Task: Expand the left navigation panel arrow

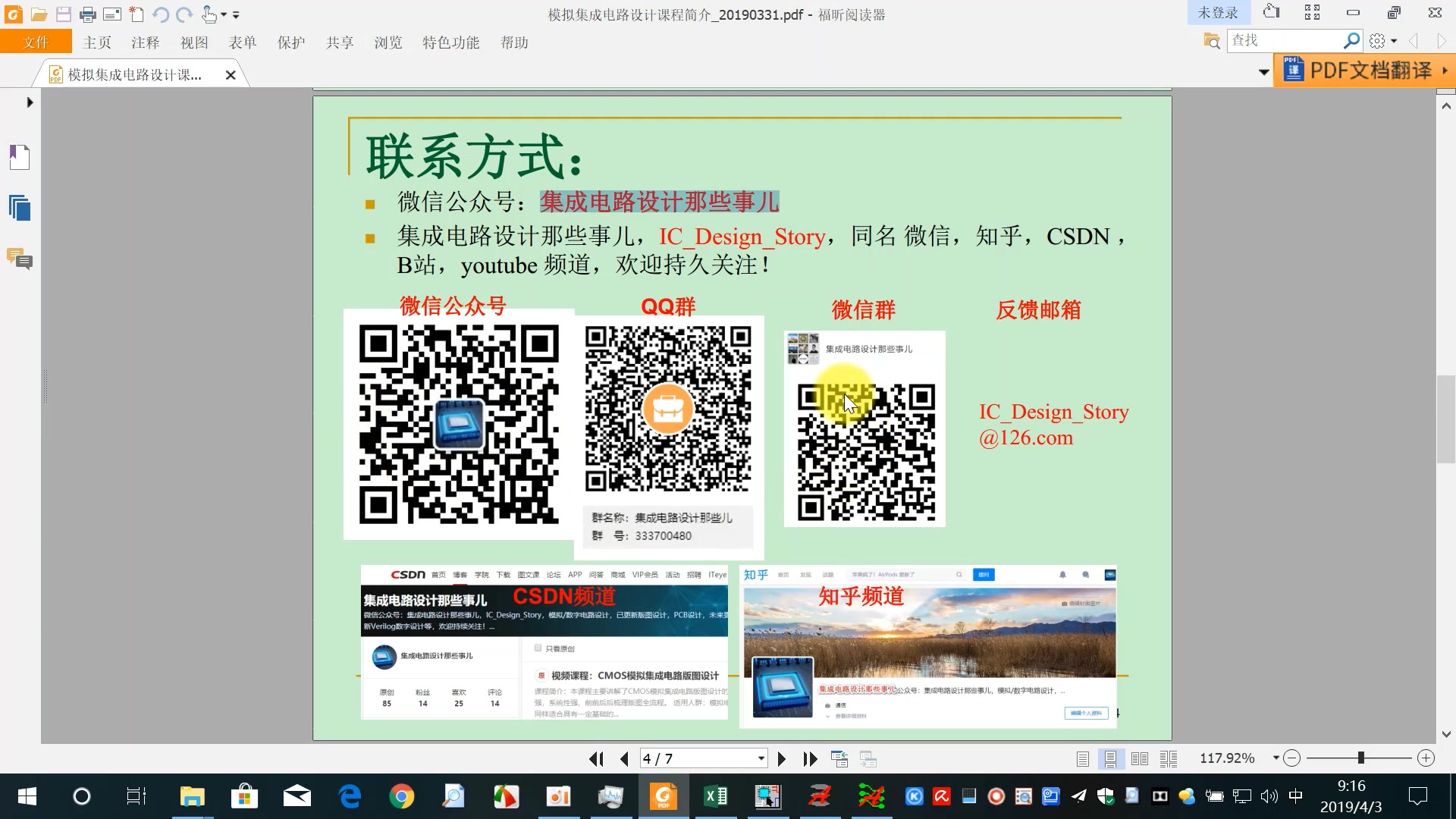Action: (30, 102)
